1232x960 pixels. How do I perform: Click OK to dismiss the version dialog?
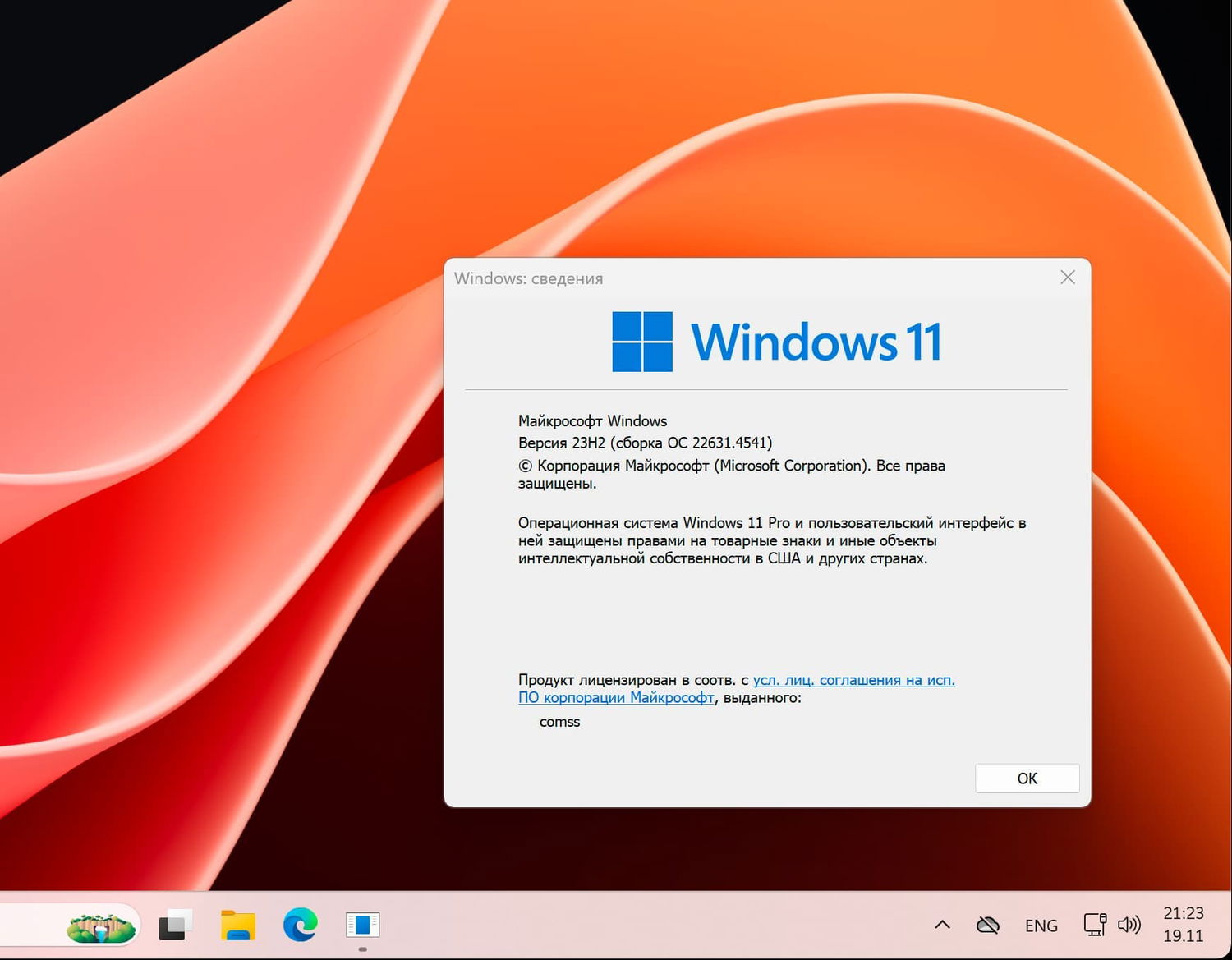pos(1026,778)
